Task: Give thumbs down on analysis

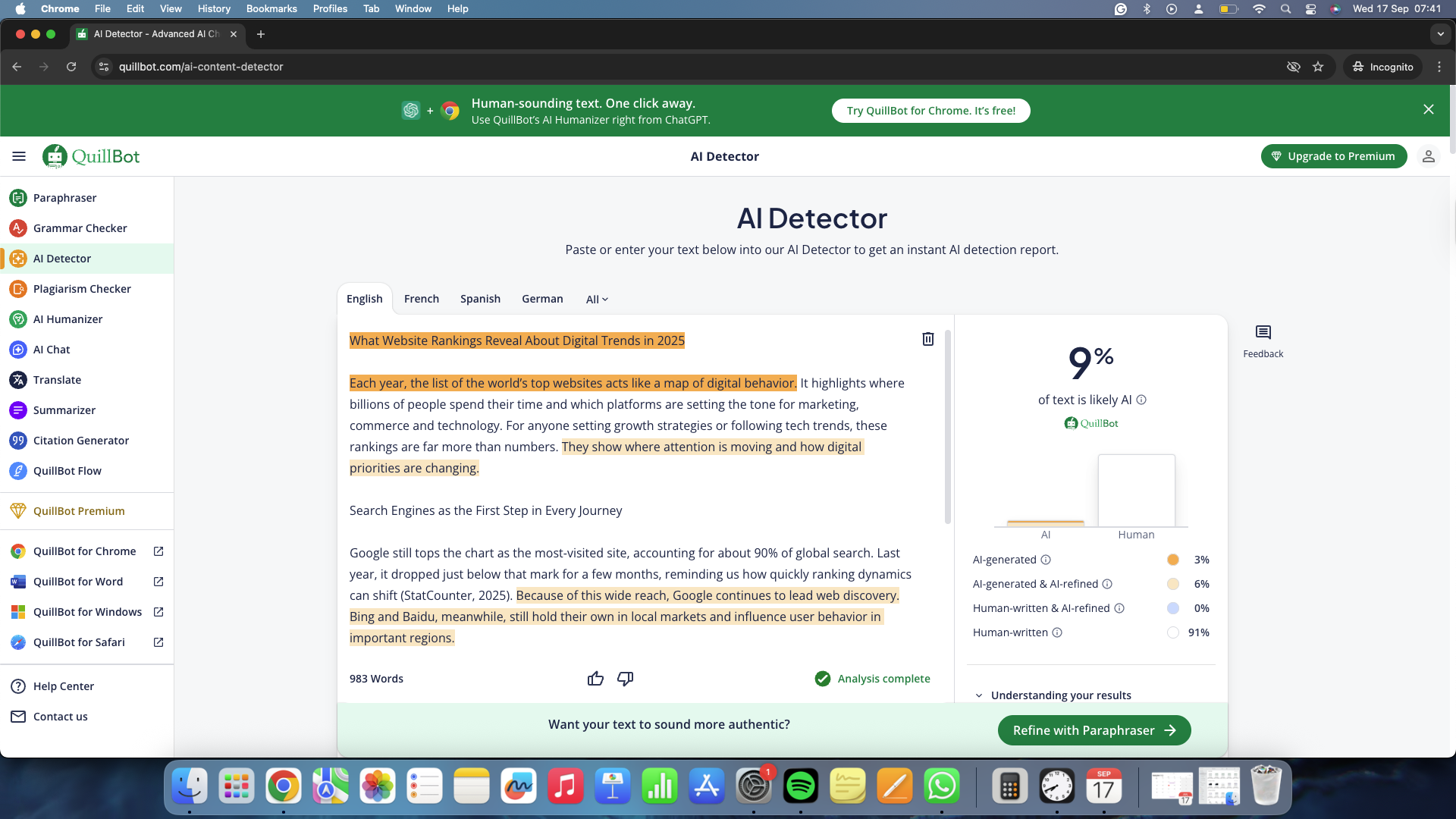Action: (626, 679)
